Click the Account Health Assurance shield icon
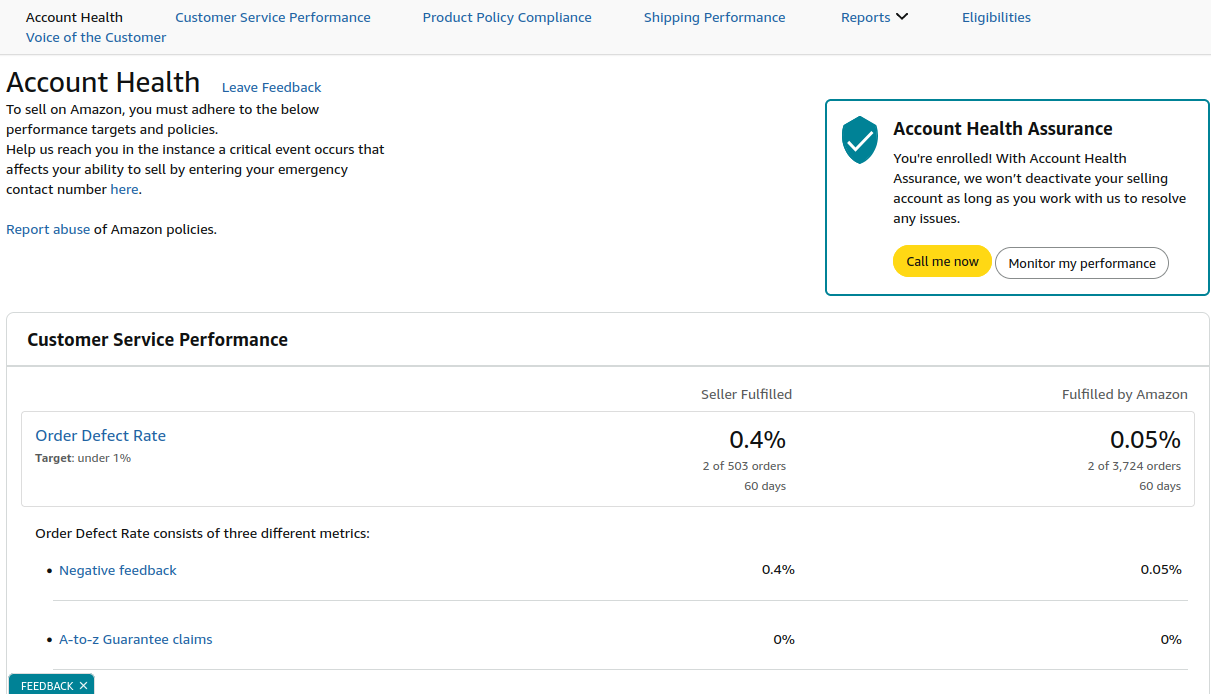This screenshot has width=1211, height=694. 859,140
